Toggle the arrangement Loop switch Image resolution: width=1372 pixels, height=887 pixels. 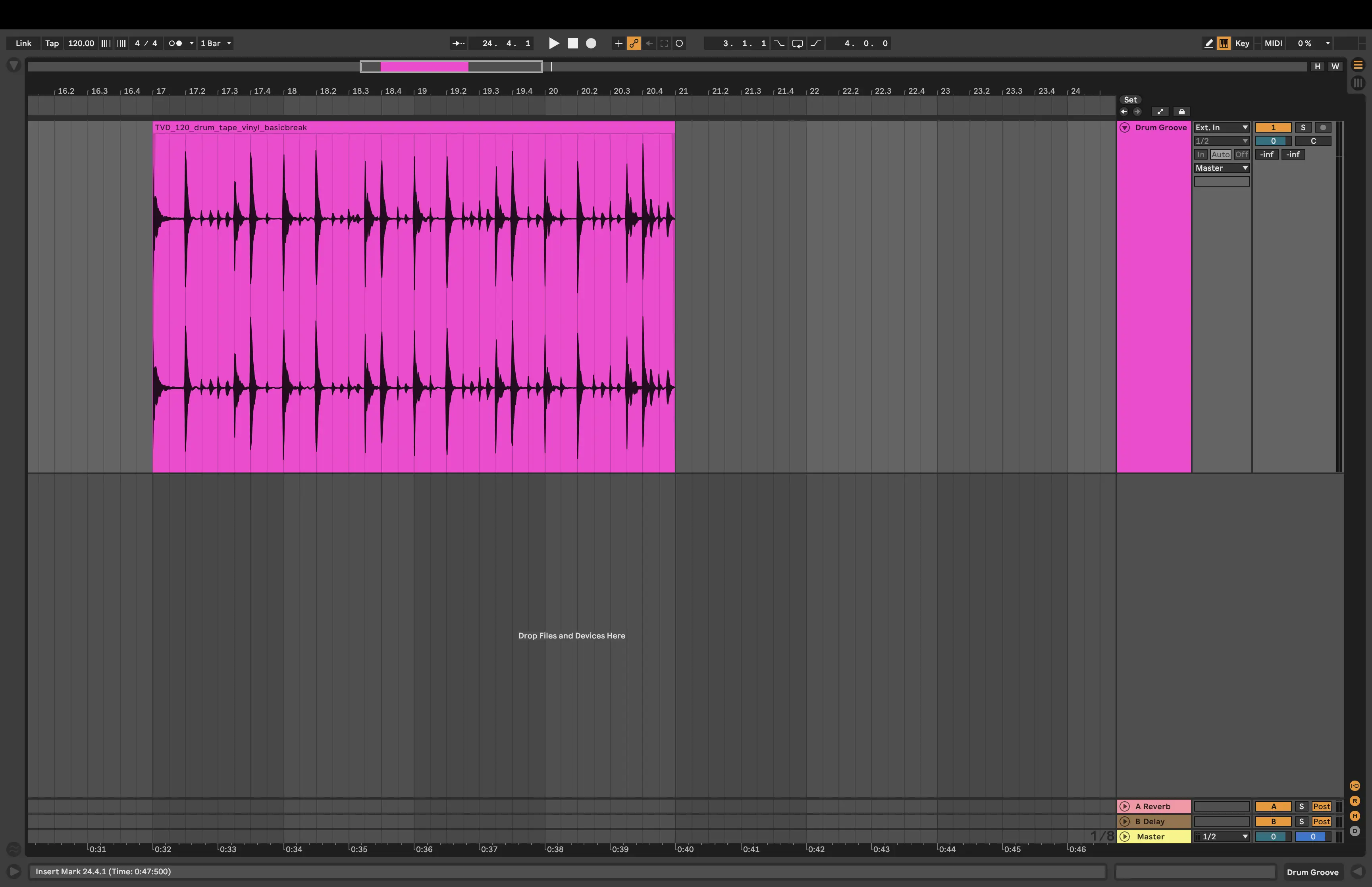[x=798, y=43]
